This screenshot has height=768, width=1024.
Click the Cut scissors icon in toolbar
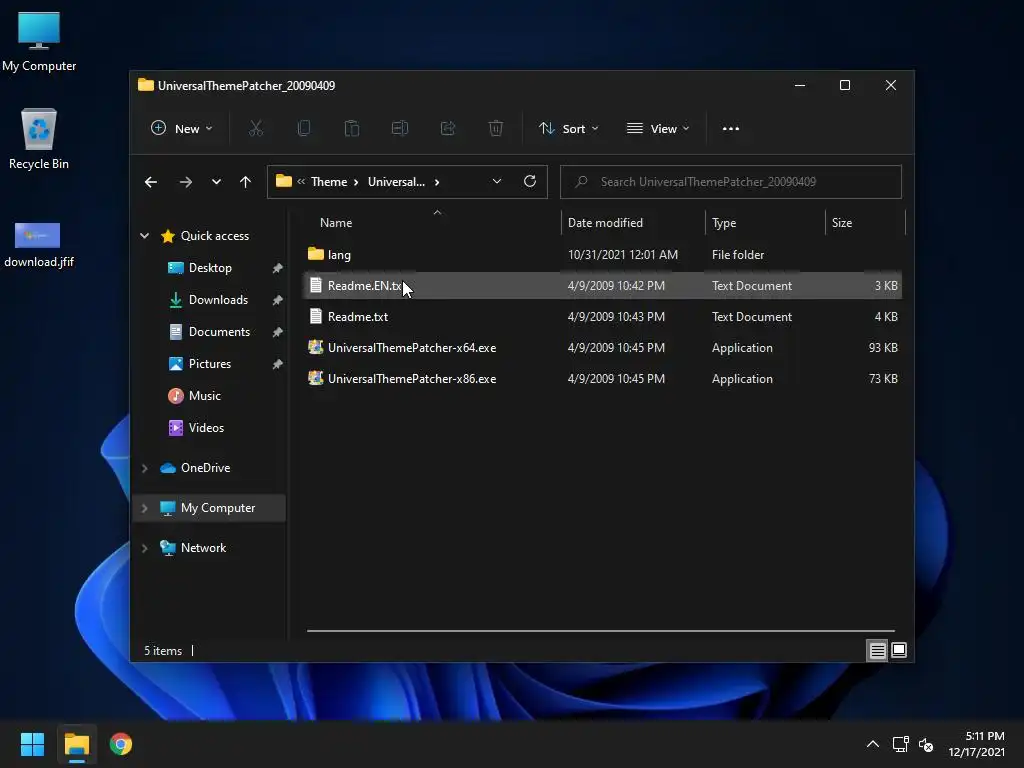[x=255, y=129]
